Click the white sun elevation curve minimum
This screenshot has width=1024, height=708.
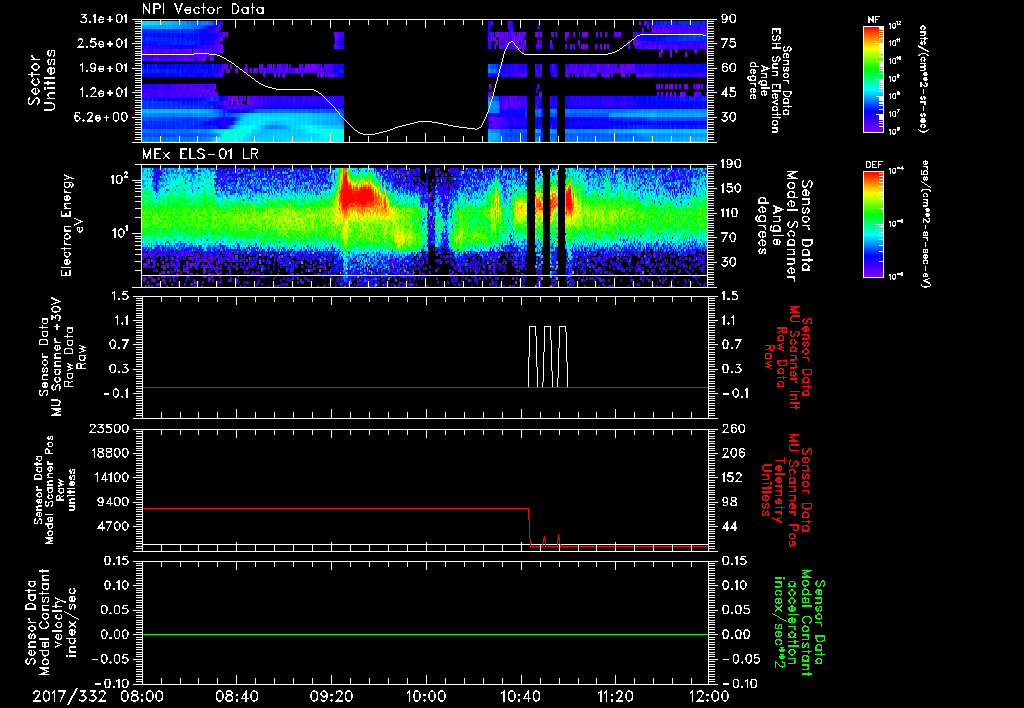pyautogui.click(x=368, y=135)
